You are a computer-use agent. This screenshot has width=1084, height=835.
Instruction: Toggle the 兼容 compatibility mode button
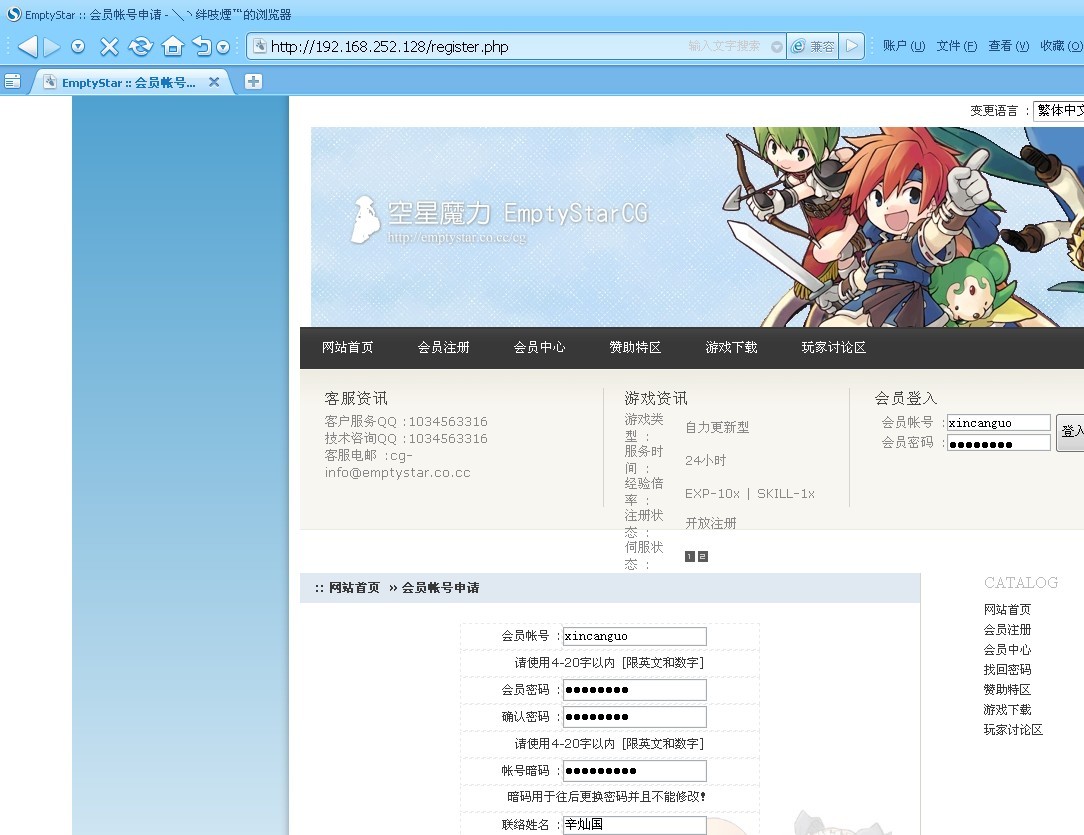coord(813,46)
